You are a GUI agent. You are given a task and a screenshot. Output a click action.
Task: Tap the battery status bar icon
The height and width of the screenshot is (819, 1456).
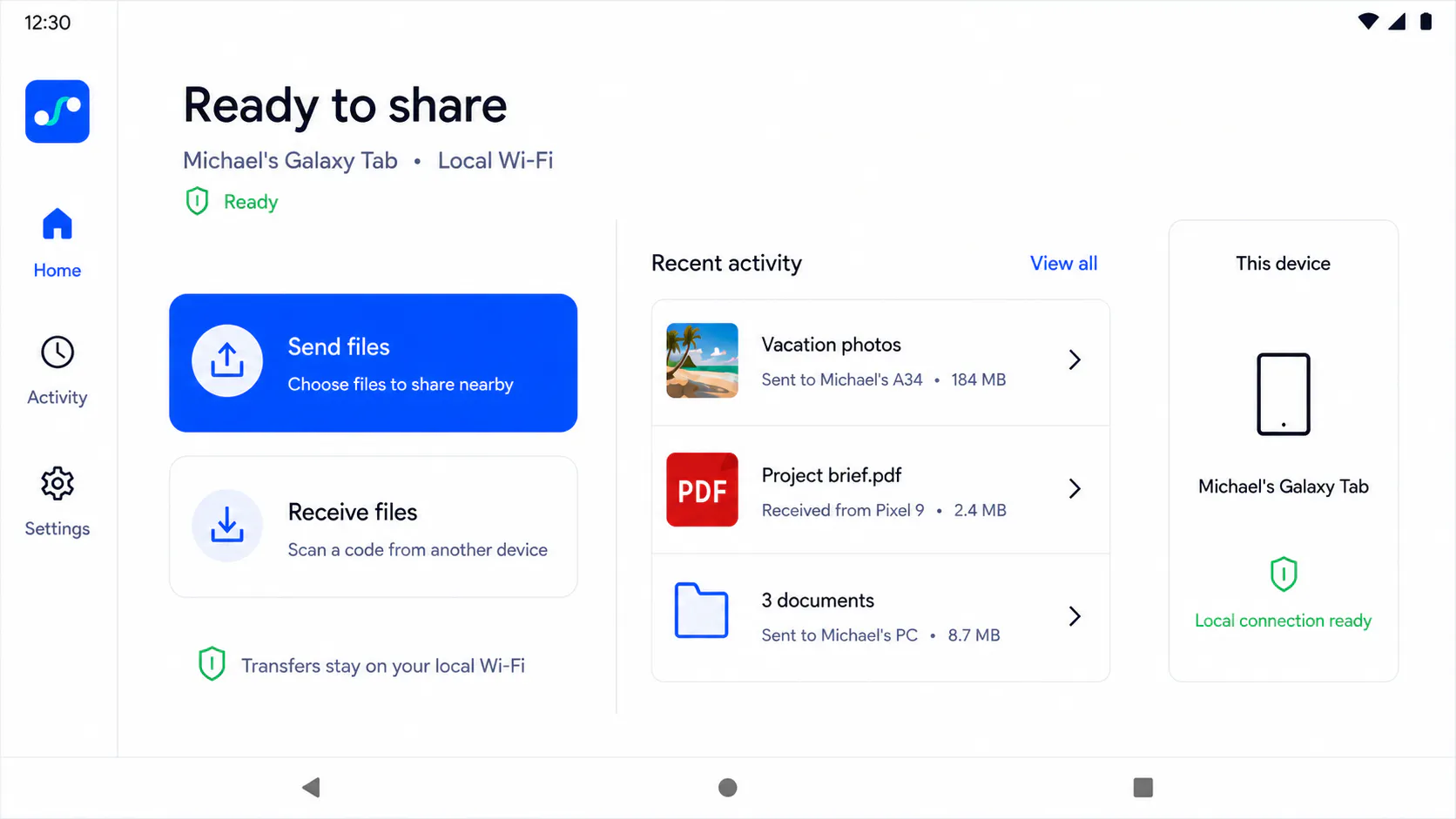[x=1426, y=21]
